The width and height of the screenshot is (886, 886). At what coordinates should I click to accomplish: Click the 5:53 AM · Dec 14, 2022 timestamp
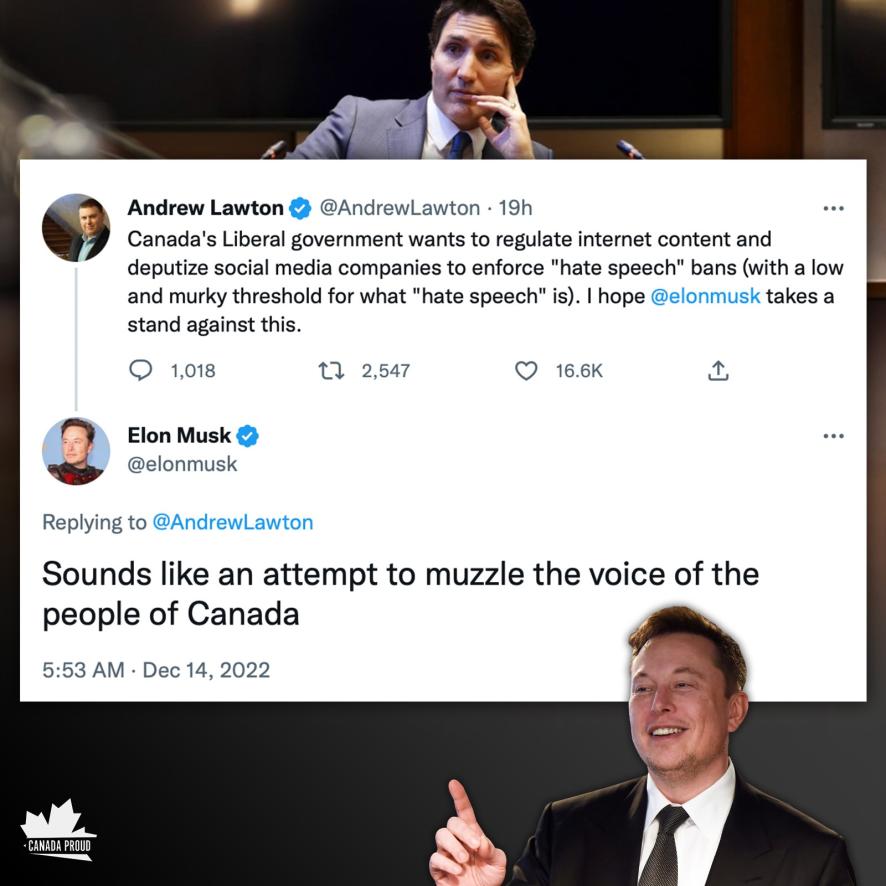(x=156, y=669)
